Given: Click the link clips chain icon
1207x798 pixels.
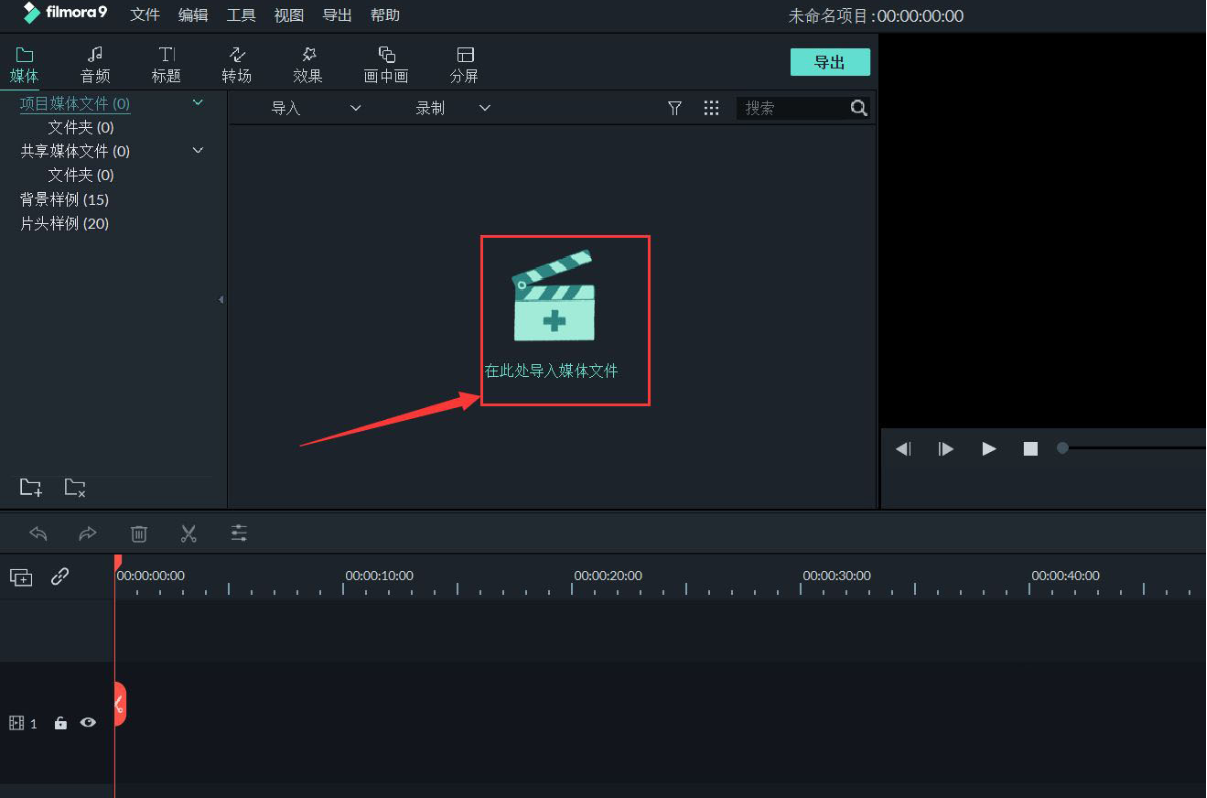Looking at the screenshot, I should [62, 576].
